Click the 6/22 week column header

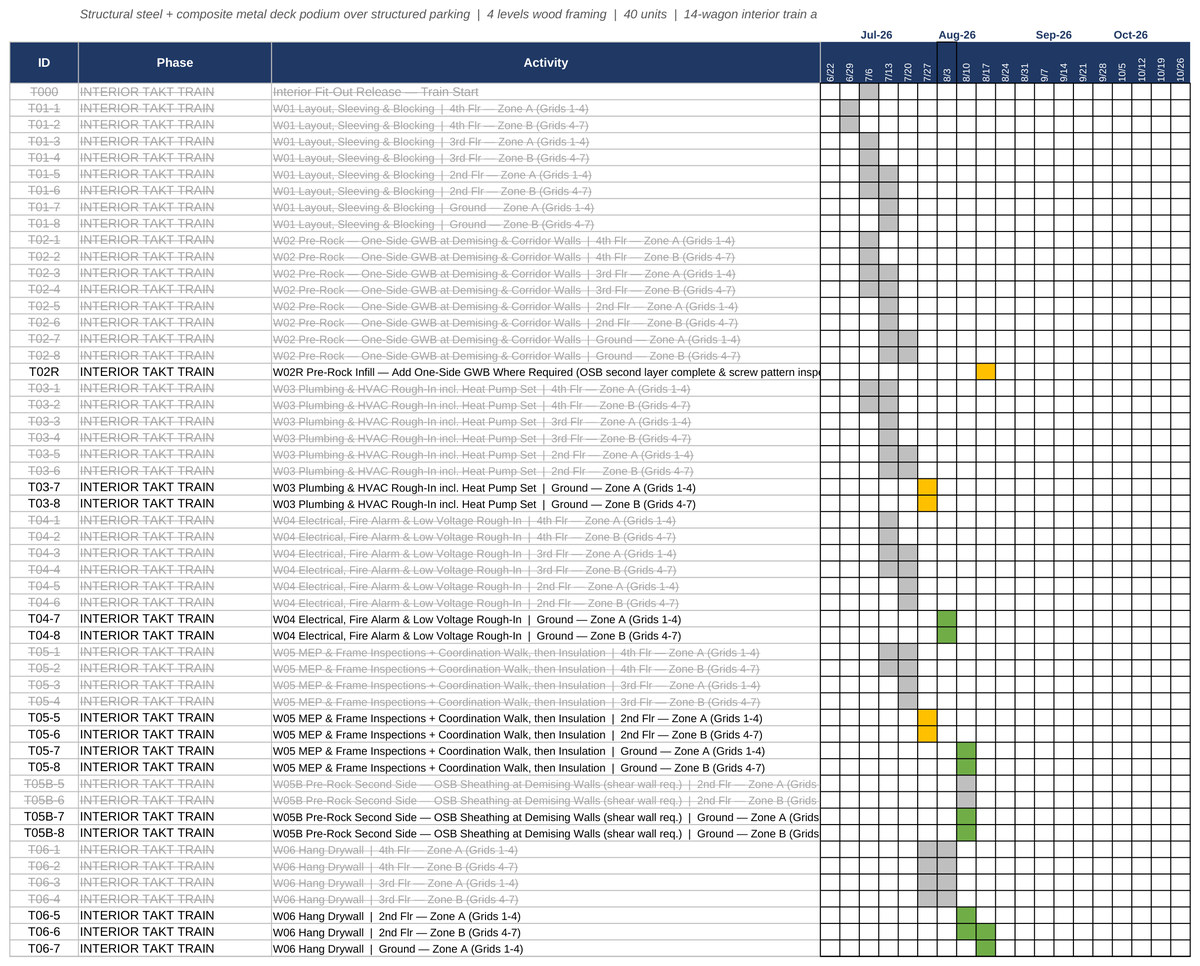[x=830, y=63]
